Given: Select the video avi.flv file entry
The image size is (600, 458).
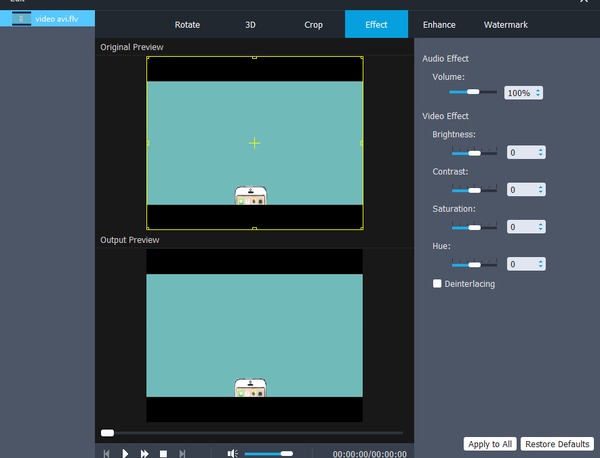Looking at the screenshot, I should pos(47,18).
